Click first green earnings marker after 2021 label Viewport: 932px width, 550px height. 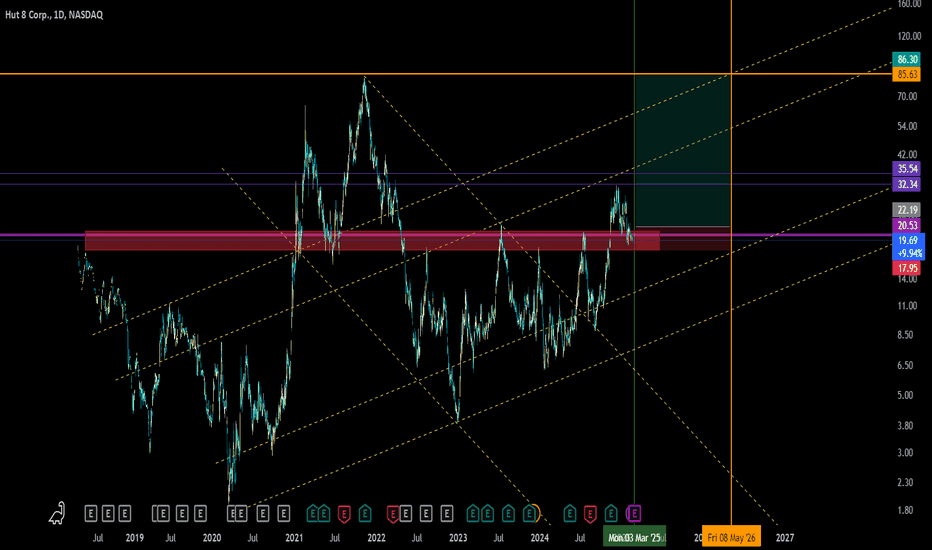(x=313, y=513)
